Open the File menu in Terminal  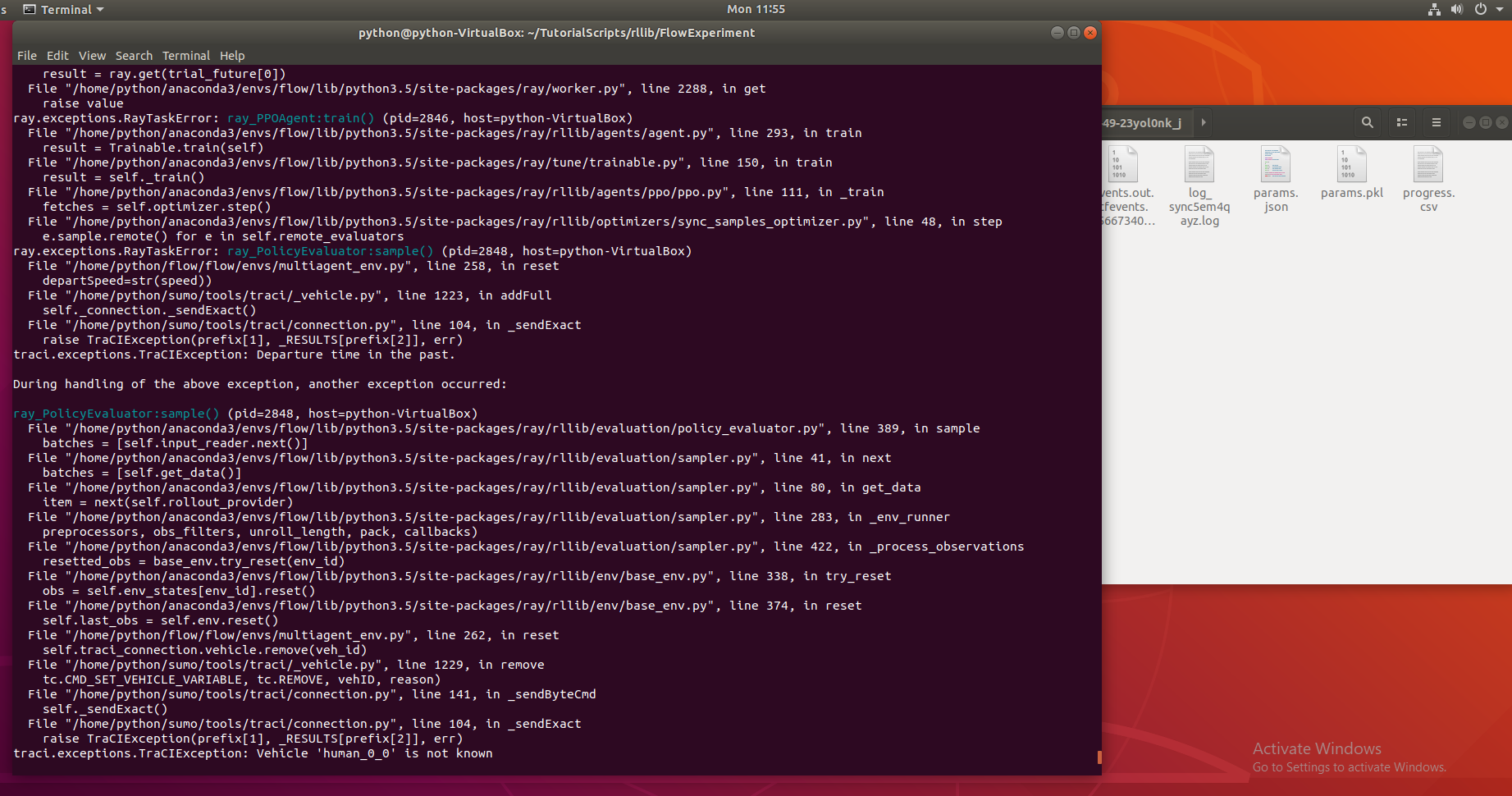(26, 55)
